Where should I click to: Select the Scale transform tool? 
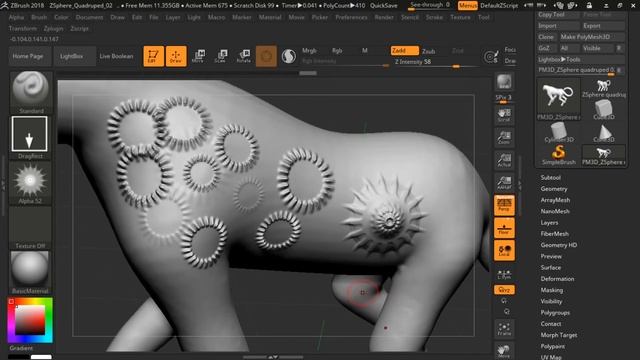pos(221,56)
